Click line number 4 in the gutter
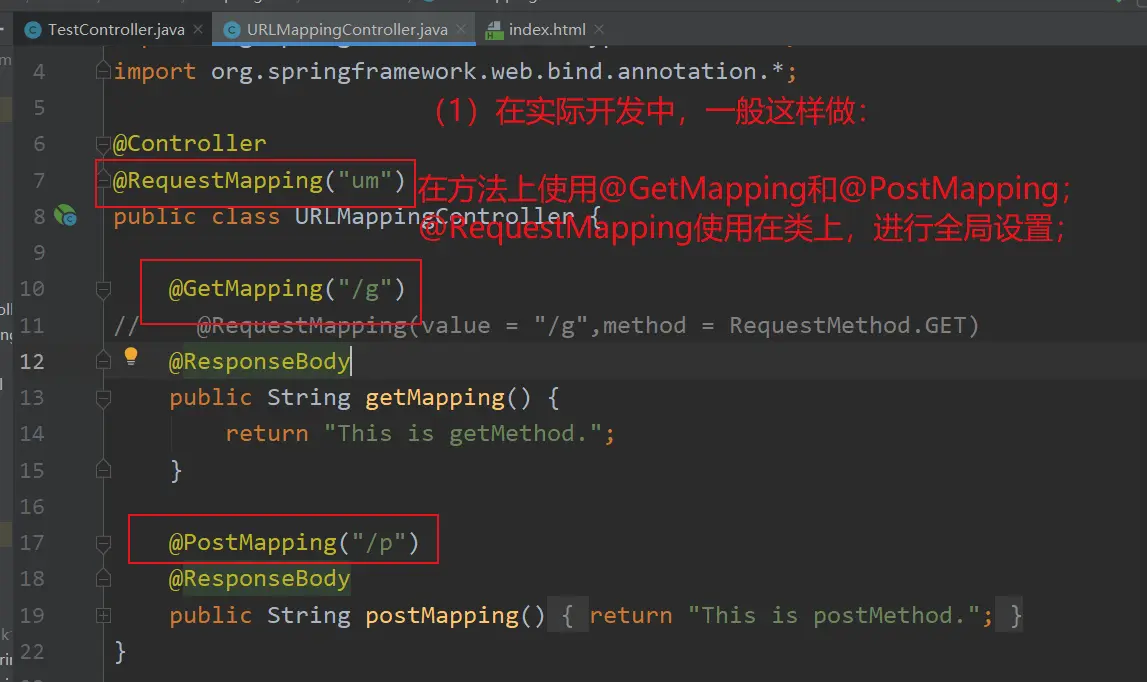 click(39, 72)
